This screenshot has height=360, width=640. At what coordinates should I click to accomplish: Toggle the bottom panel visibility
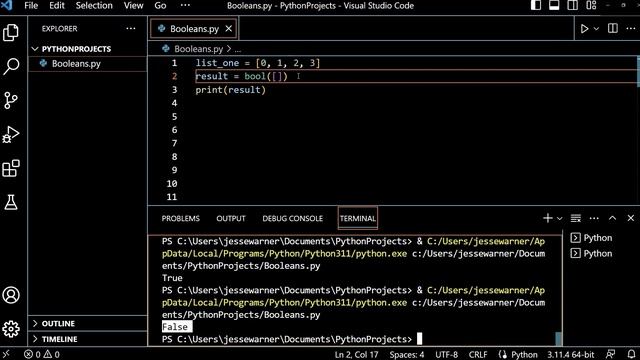click(554, 5)
